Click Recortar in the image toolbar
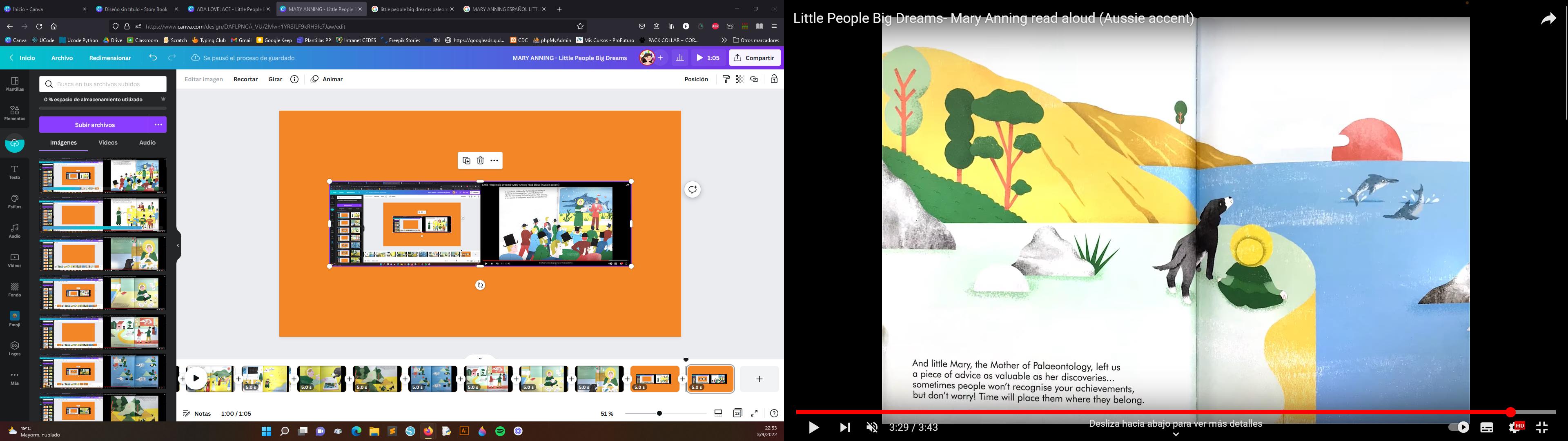This screenshot has width=1568, height=441. click(246, 79)
